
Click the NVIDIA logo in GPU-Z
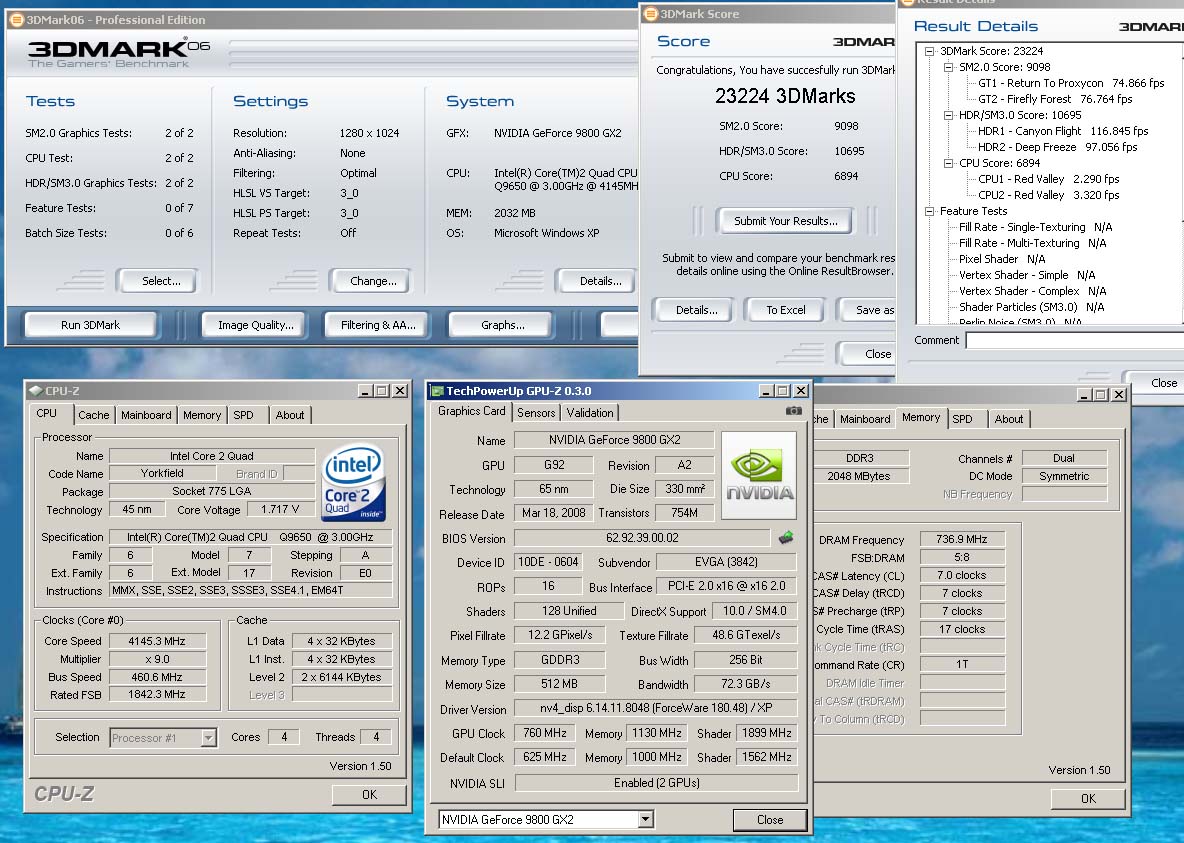click(759, 475)
